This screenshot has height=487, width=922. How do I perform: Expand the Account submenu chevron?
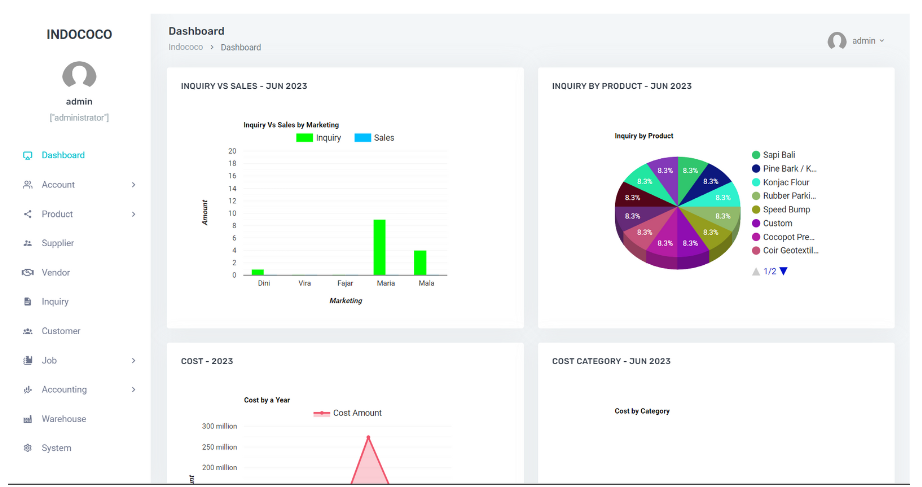click(133, 185)
